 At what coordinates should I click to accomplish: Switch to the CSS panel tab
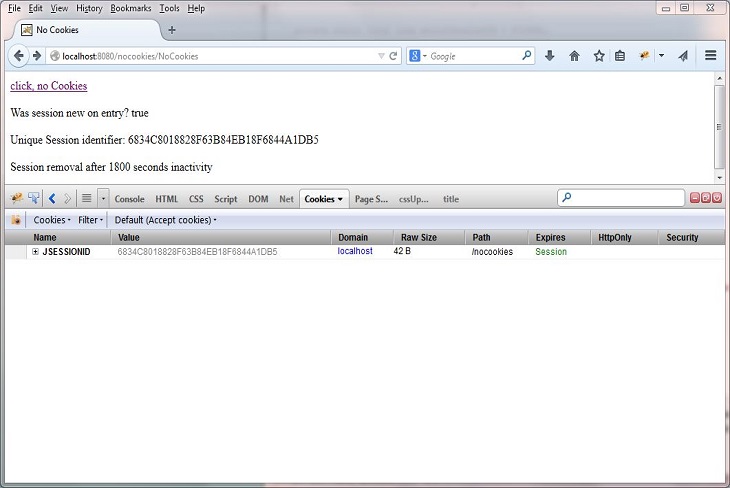pos(196,199)
